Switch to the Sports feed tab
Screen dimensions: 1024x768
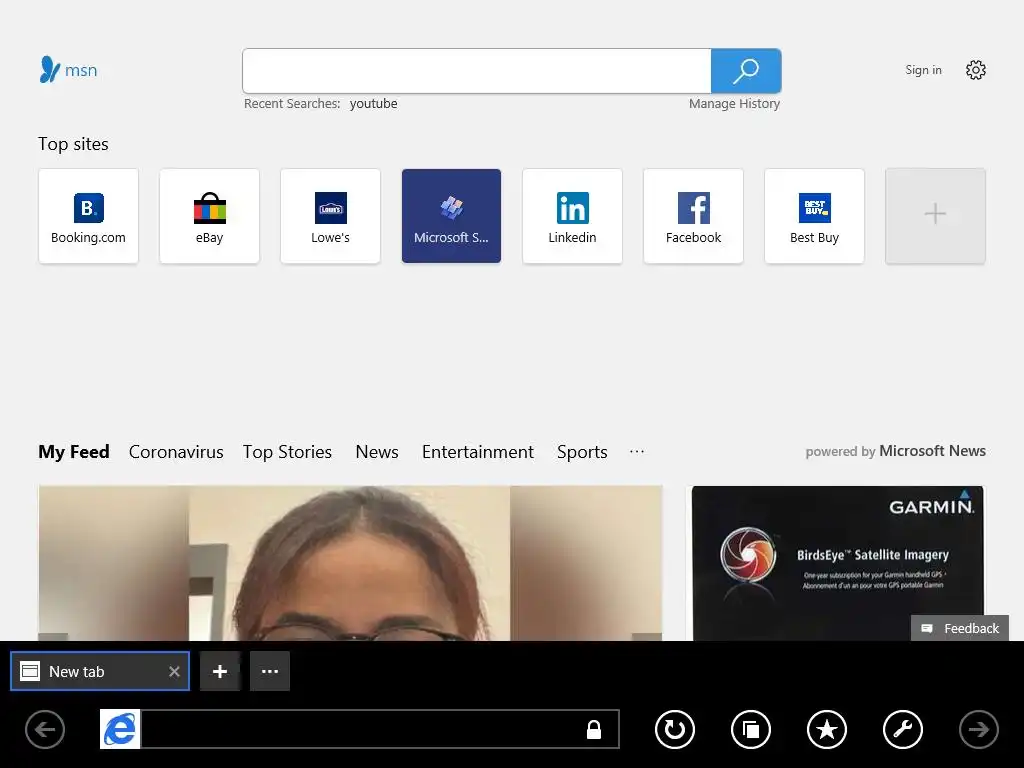tap(582, 452)
